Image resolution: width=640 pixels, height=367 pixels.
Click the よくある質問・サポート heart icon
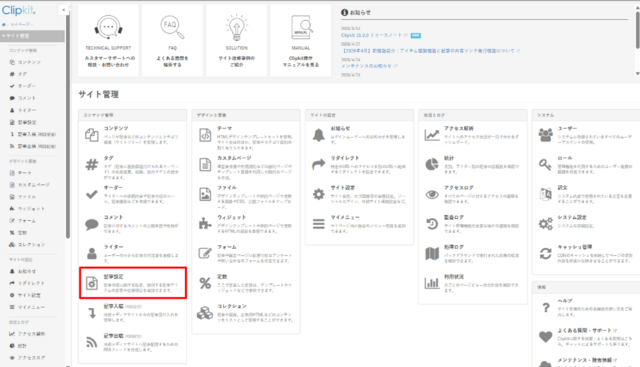[x=546, y=337]
